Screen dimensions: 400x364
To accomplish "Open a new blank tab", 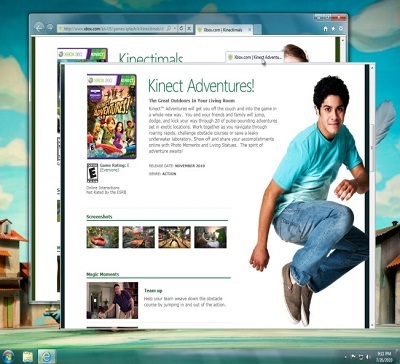I will point(258,30).
